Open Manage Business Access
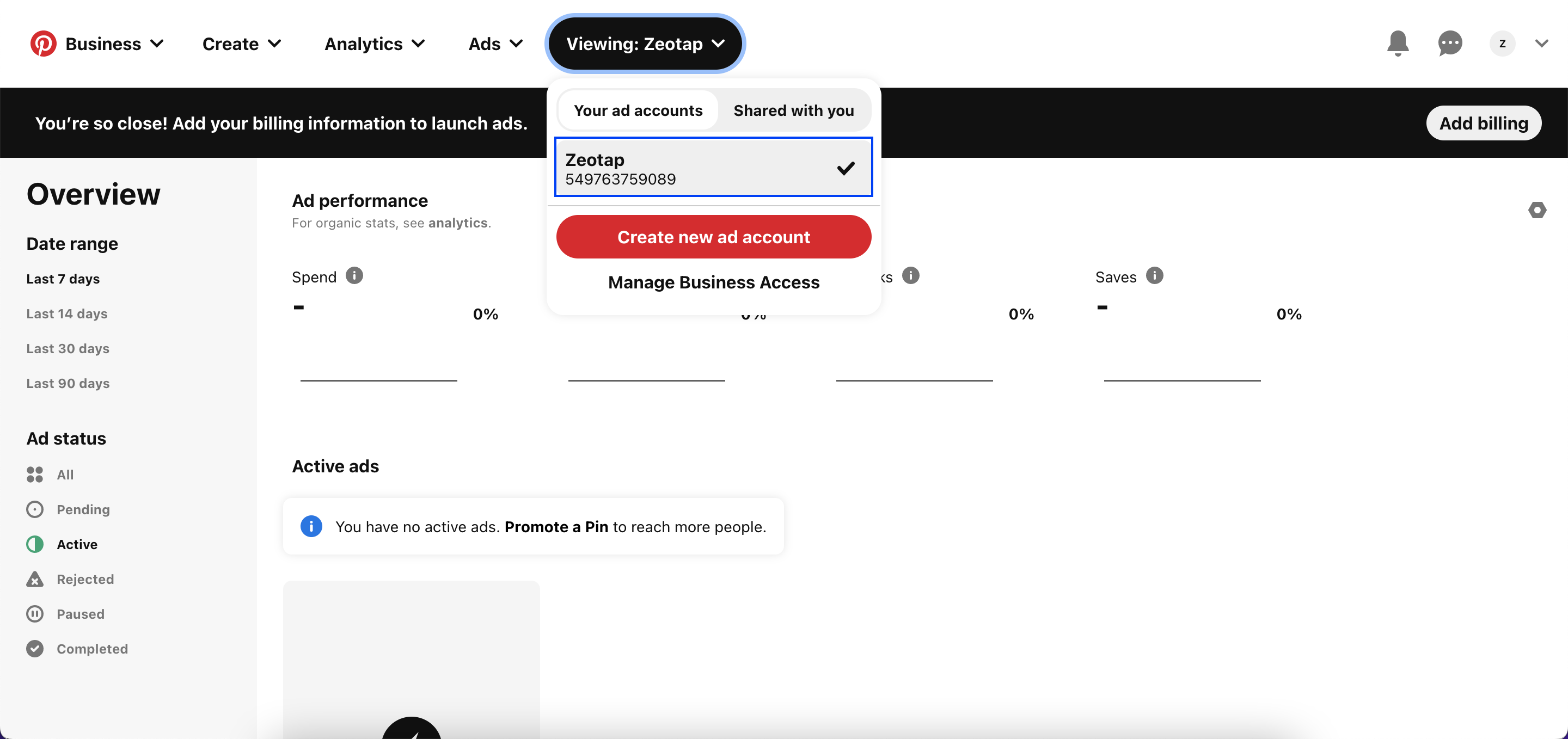The height and width of the screenshot is (739, 1568). [713, 282]
